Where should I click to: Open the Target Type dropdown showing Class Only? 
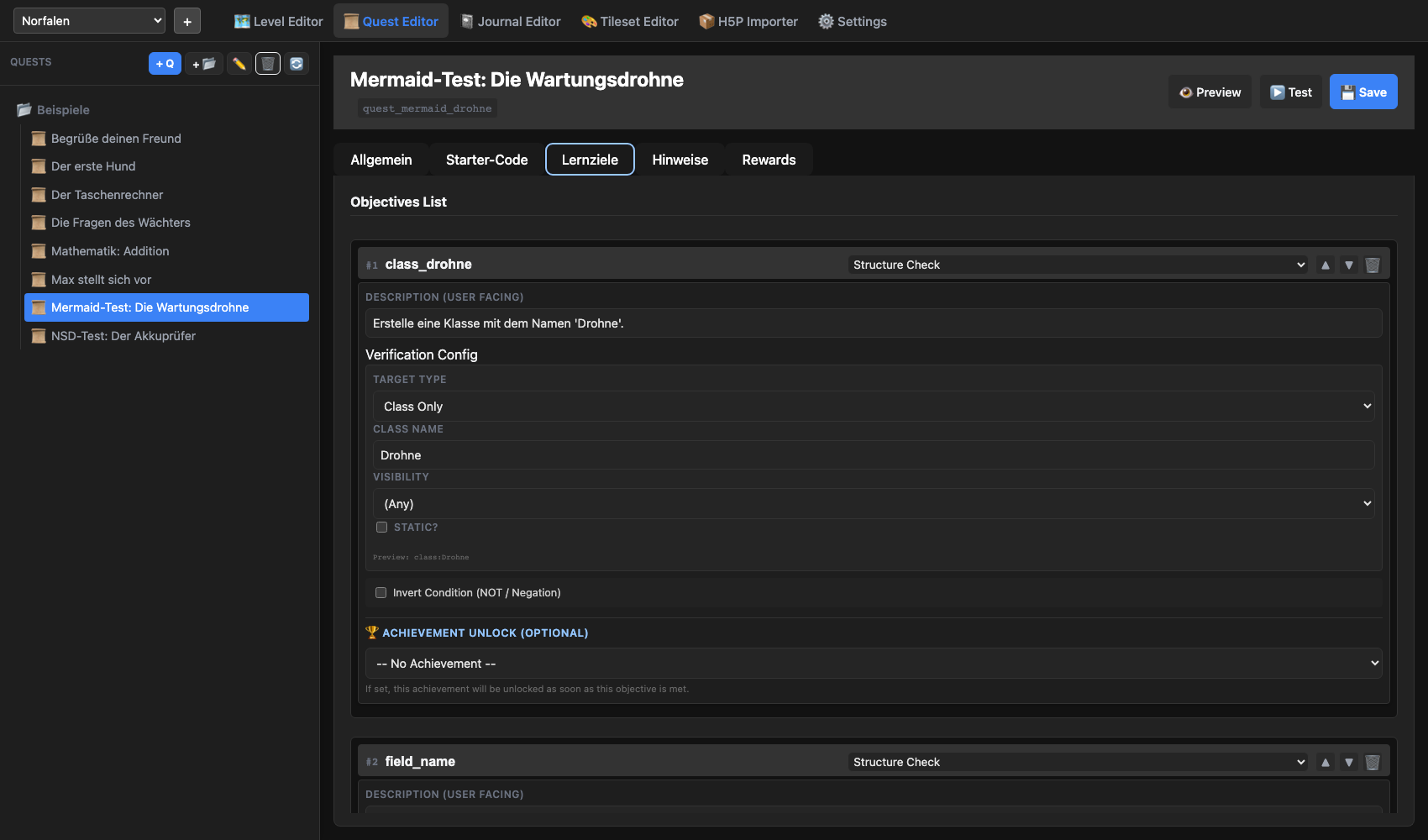(x=872, y=406)
